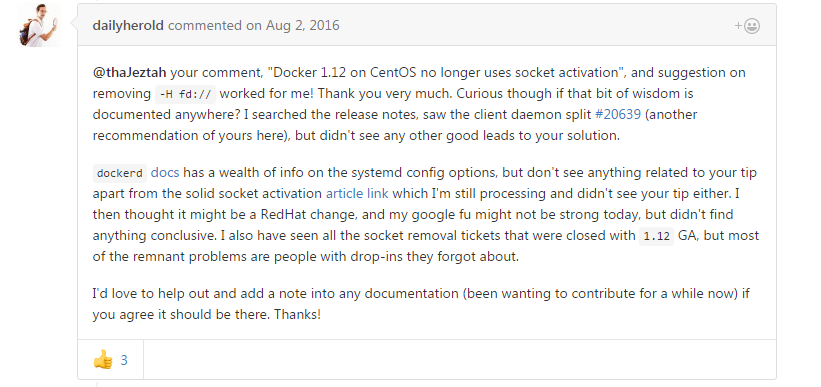This screenshot has width=821, height=387.
Task: Click the thumbs up emoji reaction
Action: (x=103, y=360)
